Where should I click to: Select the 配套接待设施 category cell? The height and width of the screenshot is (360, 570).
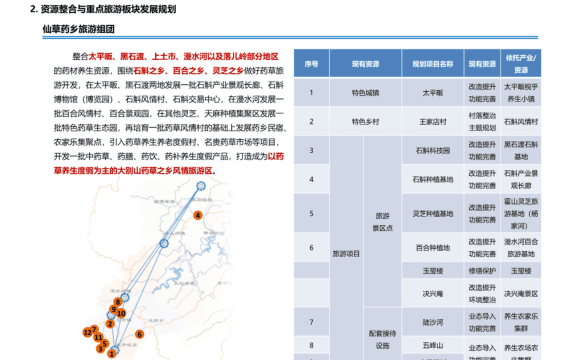point(382,339)
